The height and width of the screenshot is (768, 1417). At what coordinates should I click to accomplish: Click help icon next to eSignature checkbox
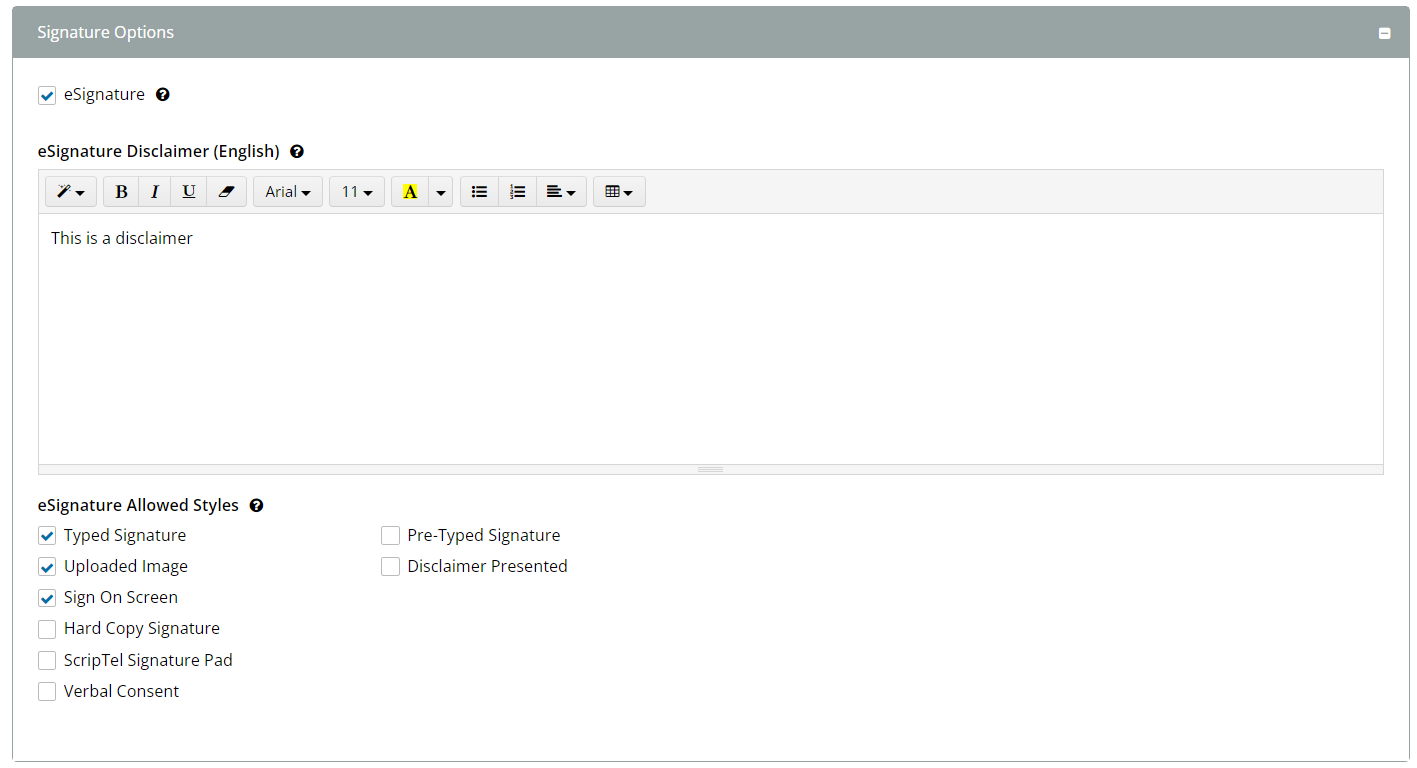pyautogui.click(x=163, y=95)
